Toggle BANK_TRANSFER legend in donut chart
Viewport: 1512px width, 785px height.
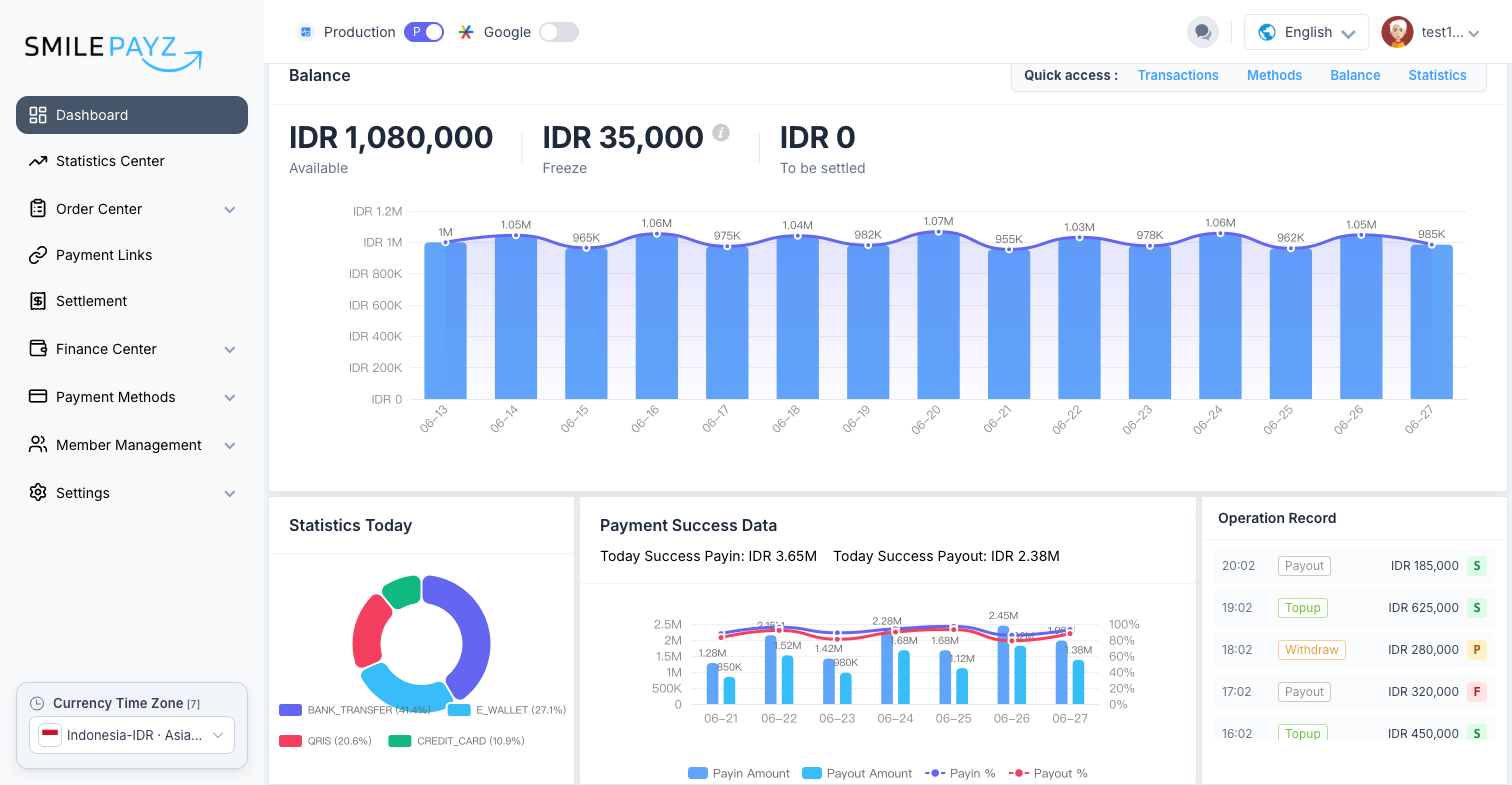[x=355, y=710]
